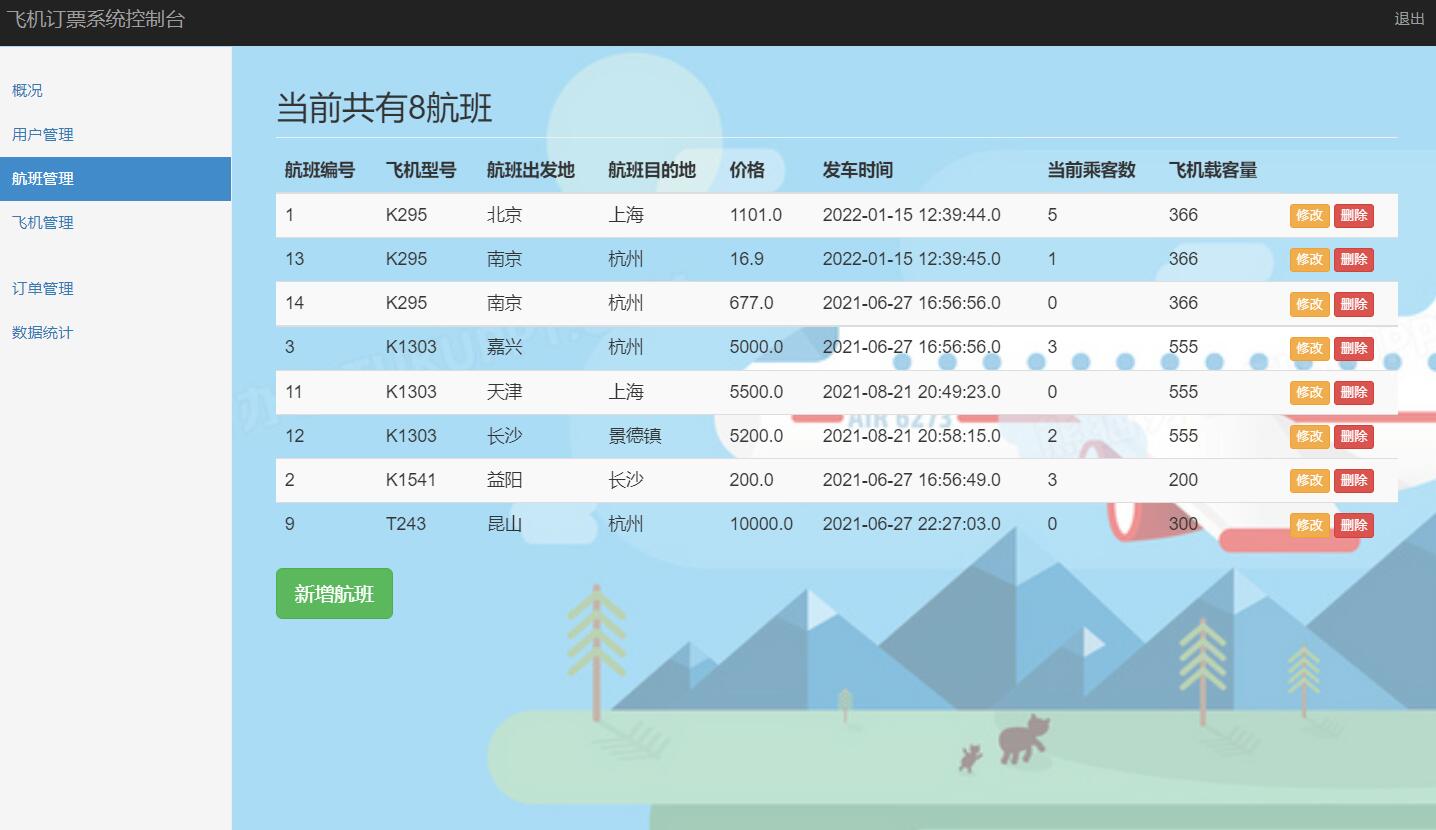Image resolution: width=1436 pixels, height=830 pixels.
Task: Open 数据统计 from the sidebar
Action: 41,332
